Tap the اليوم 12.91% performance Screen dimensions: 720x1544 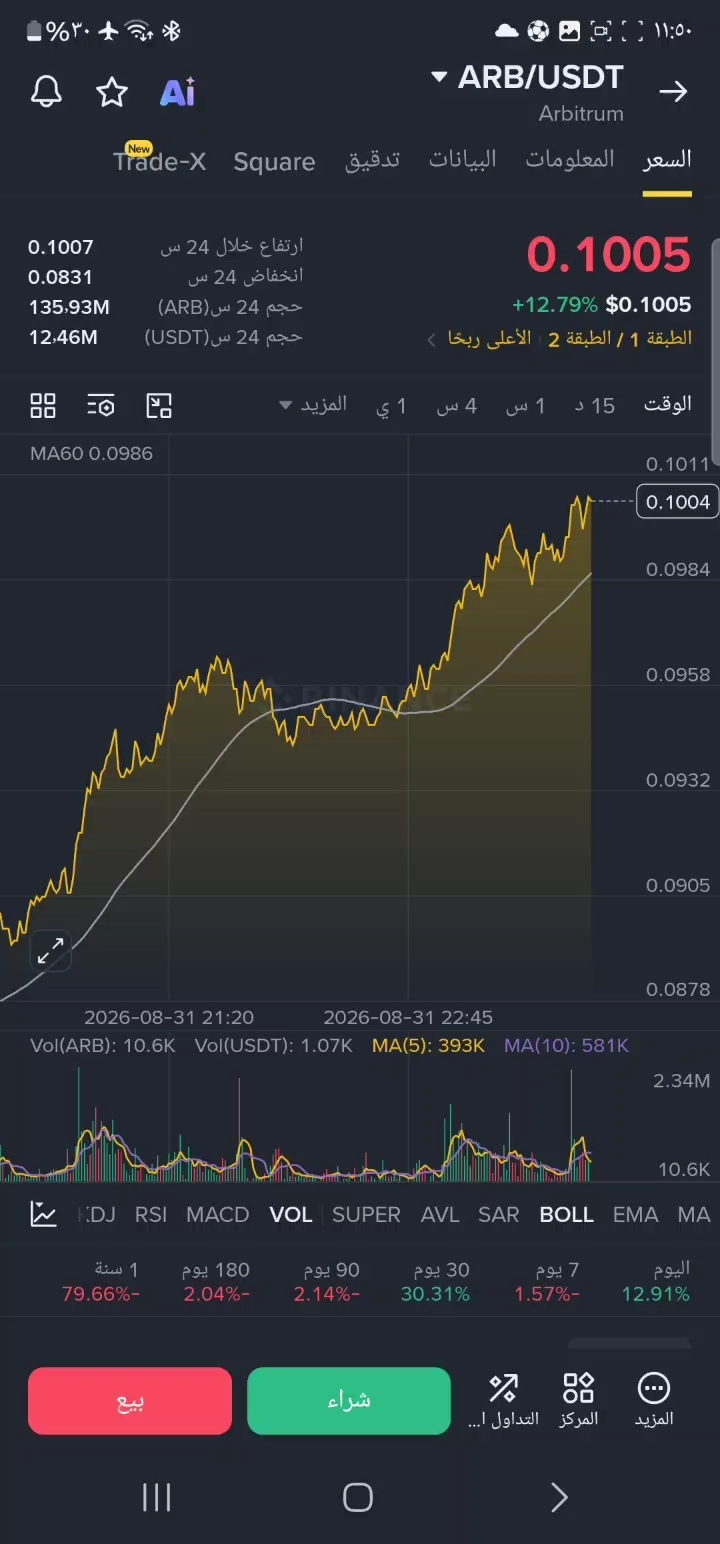coord(656,1282)
